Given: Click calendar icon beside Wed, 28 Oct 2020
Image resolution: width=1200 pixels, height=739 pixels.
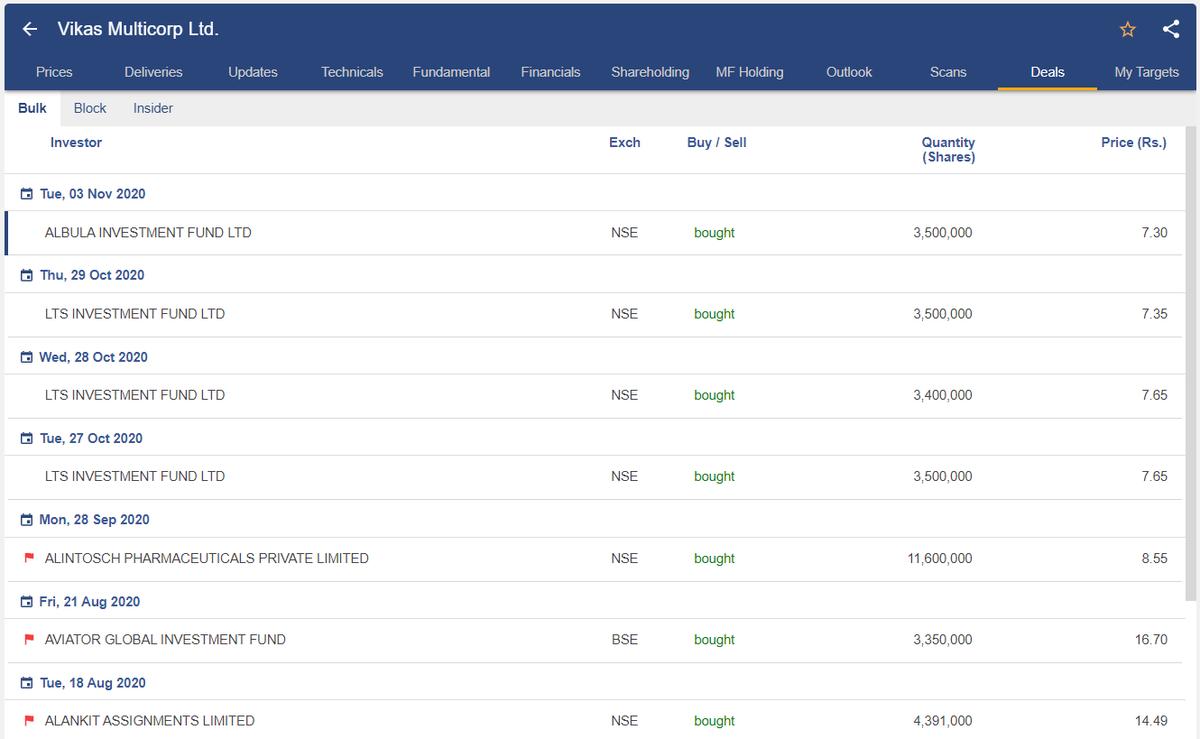Looking at the screenshot, I should pyautogui.click(x=27, y=357).
